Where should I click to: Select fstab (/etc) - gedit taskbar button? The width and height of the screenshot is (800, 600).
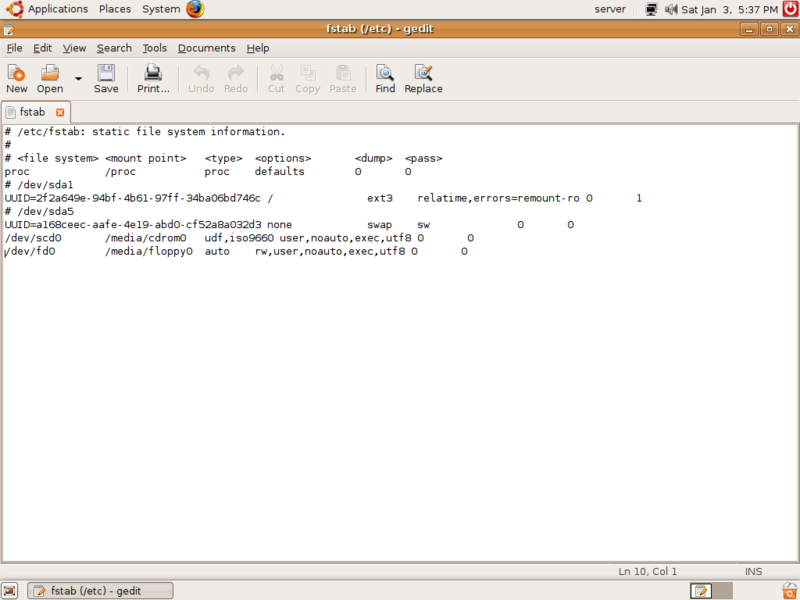[100, 591]
